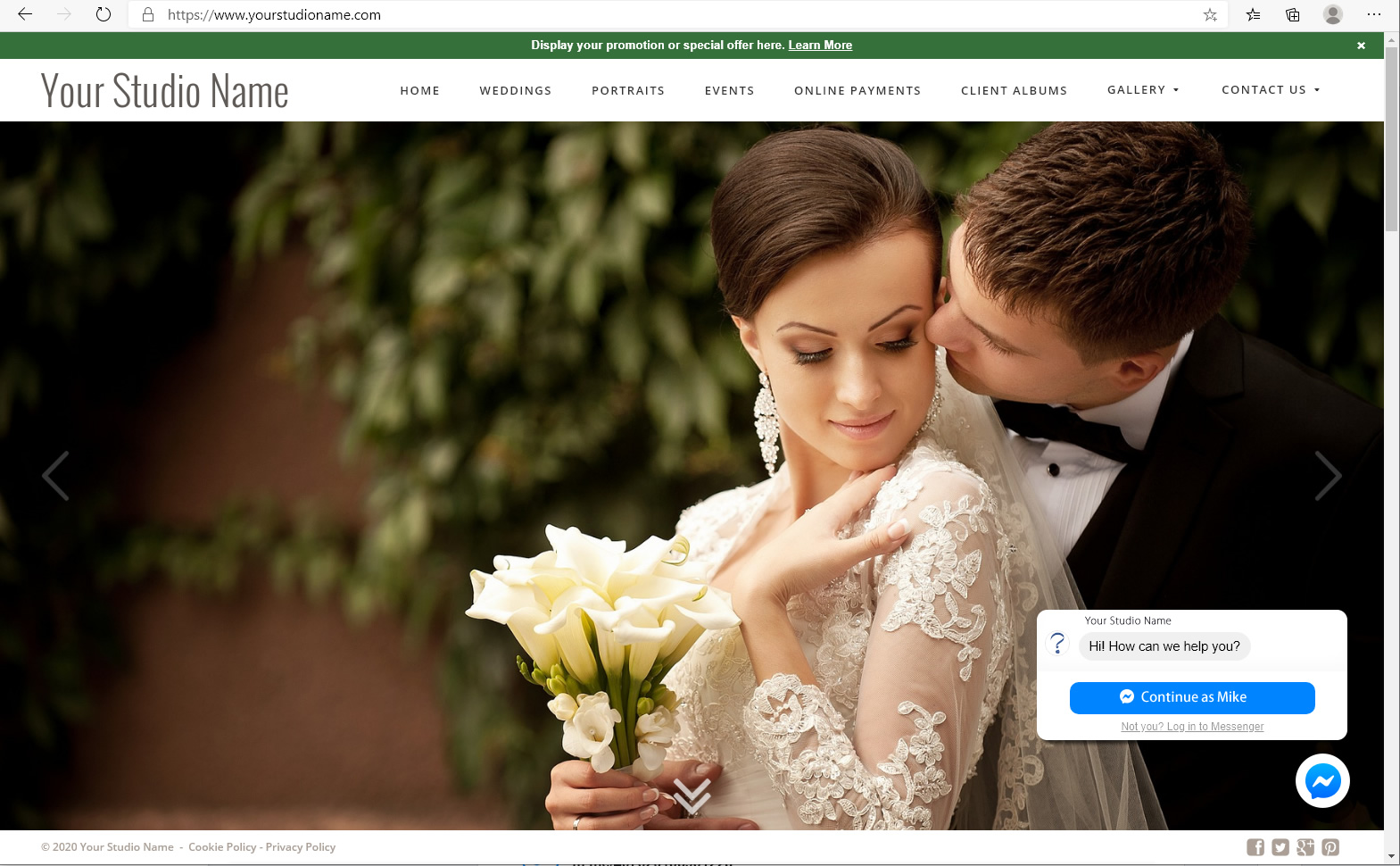Advance to the next slideshow photo
Viewport: 1400px width, 866px height.
tap(1329, 476)
